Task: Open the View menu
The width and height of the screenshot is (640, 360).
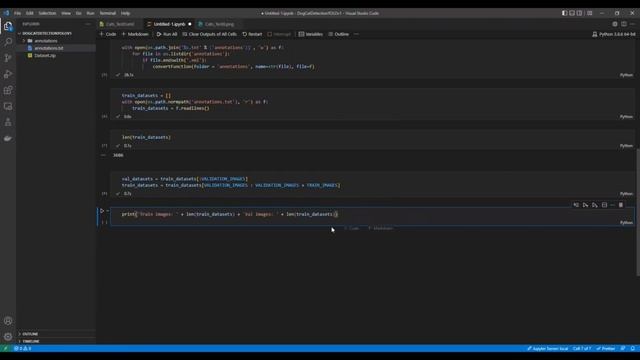Action: click(66, 13)
